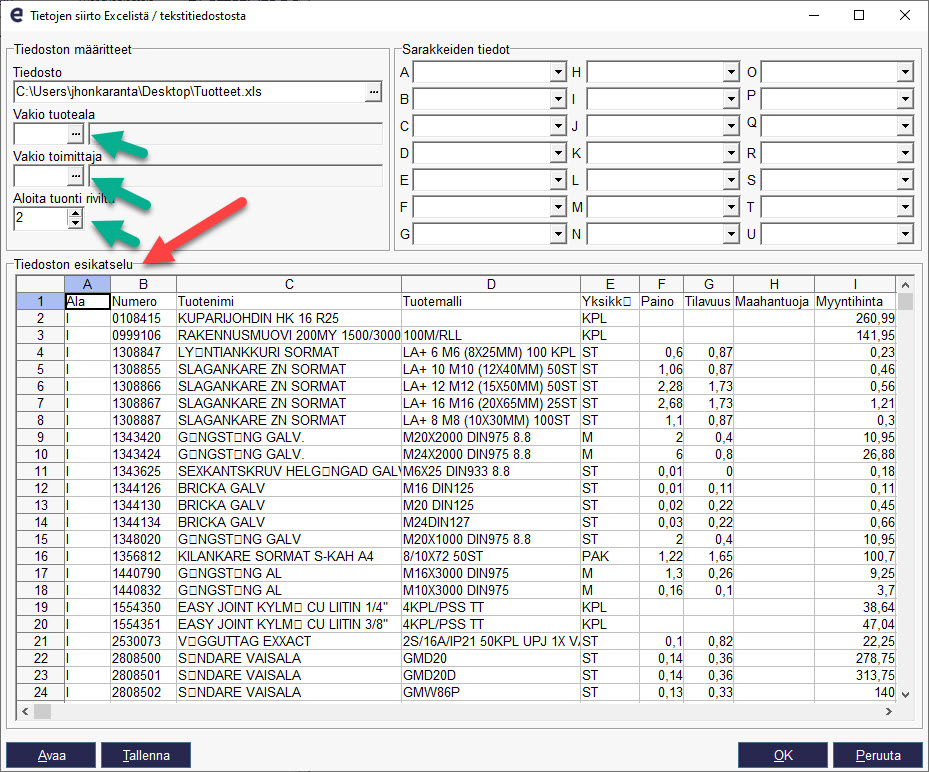Image resolution: width=929 pixels, height=772 pixels.
Task: Click the application e icon in title bar
Action: click(17, 15)
